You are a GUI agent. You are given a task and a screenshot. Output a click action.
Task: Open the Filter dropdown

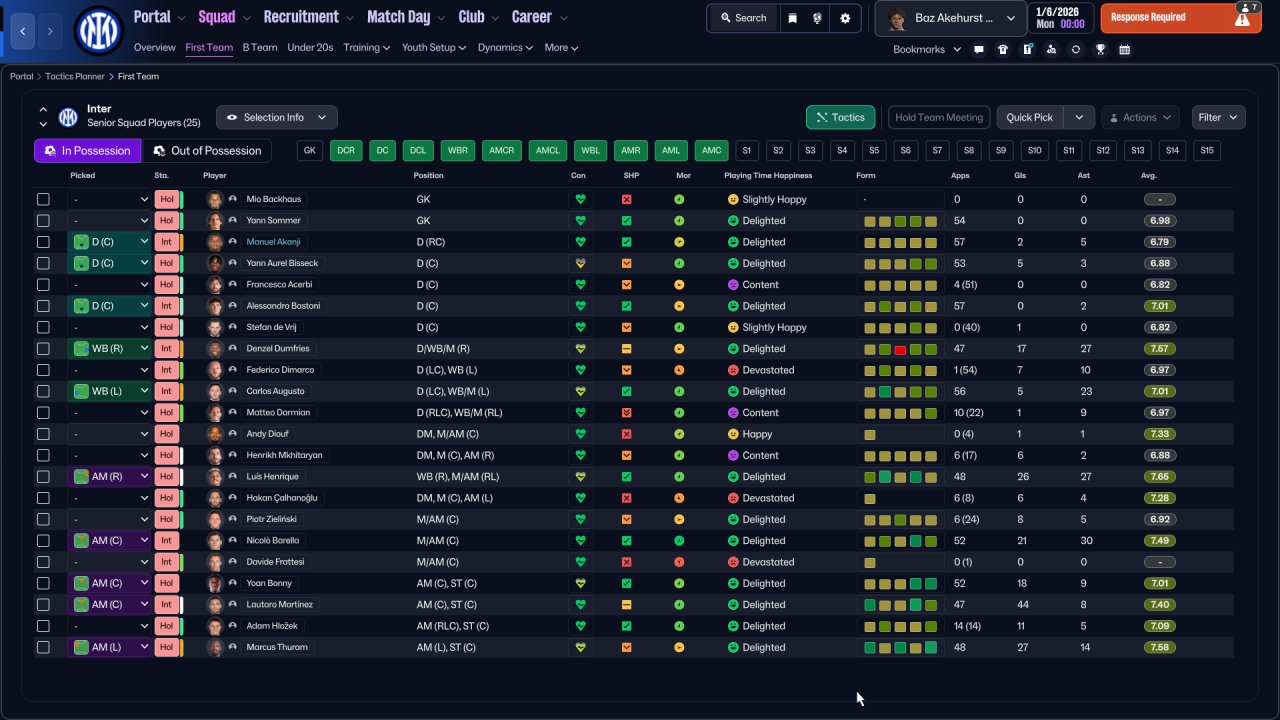tap(1218, 117)
